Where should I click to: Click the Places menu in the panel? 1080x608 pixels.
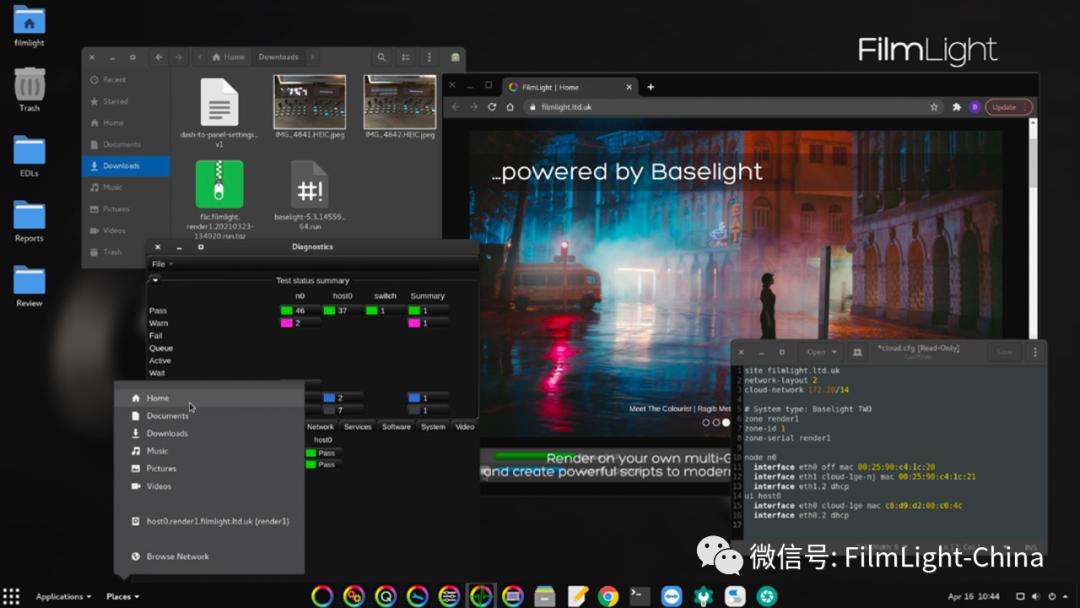tap(123, 596)
